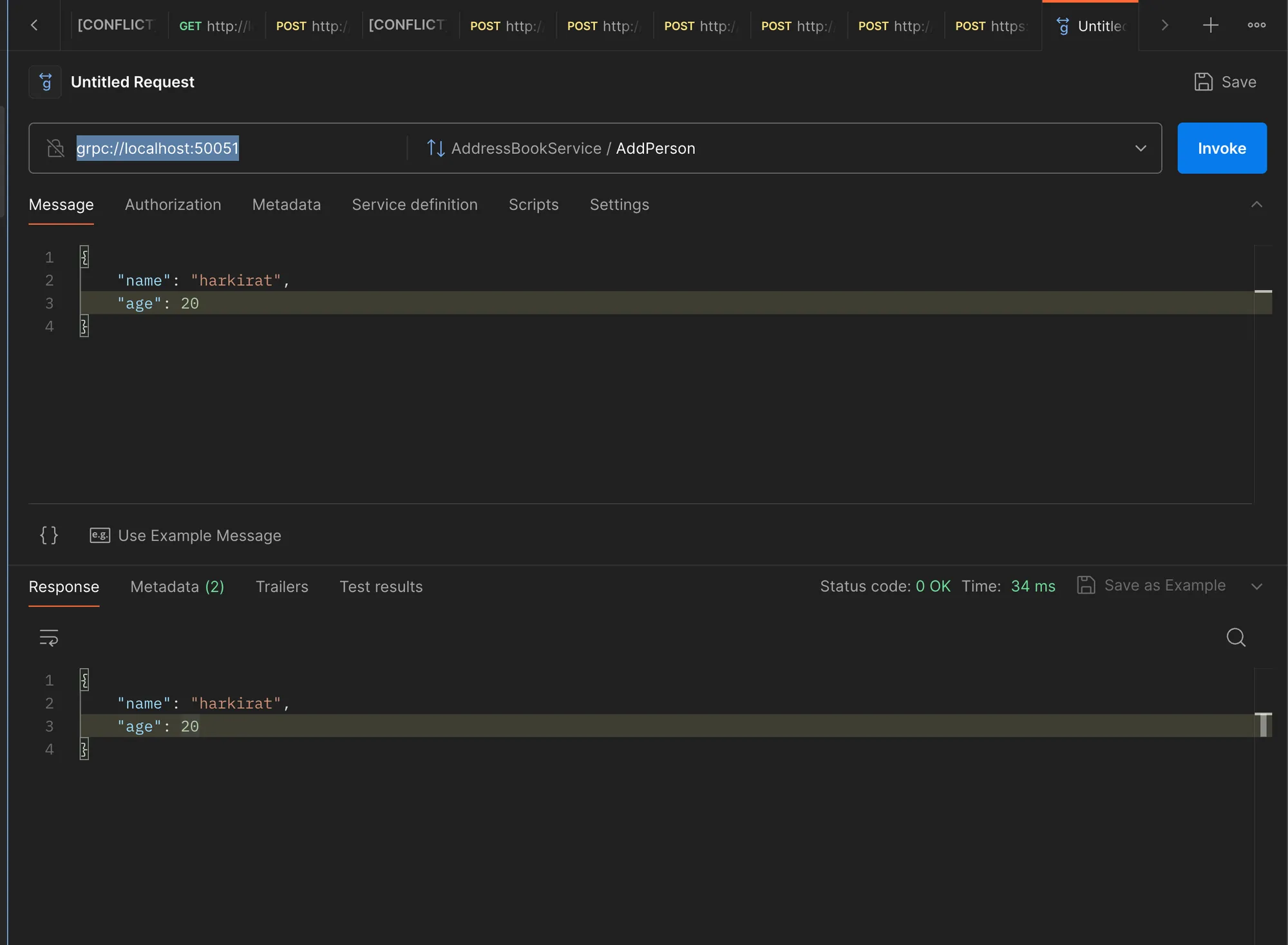Click Save as Example
This screenshot has width=1288, height=945.
click(x=1151, y=586)
